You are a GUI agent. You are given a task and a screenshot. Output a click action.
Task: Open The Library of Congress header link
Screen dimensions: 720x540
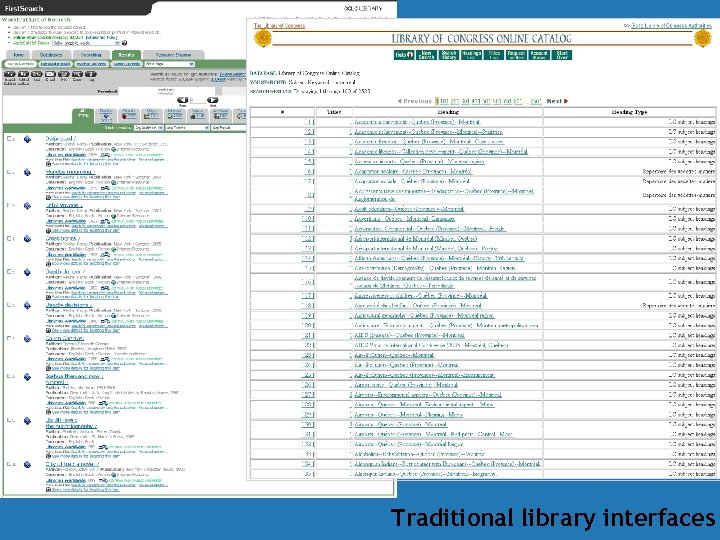point(279,26)
